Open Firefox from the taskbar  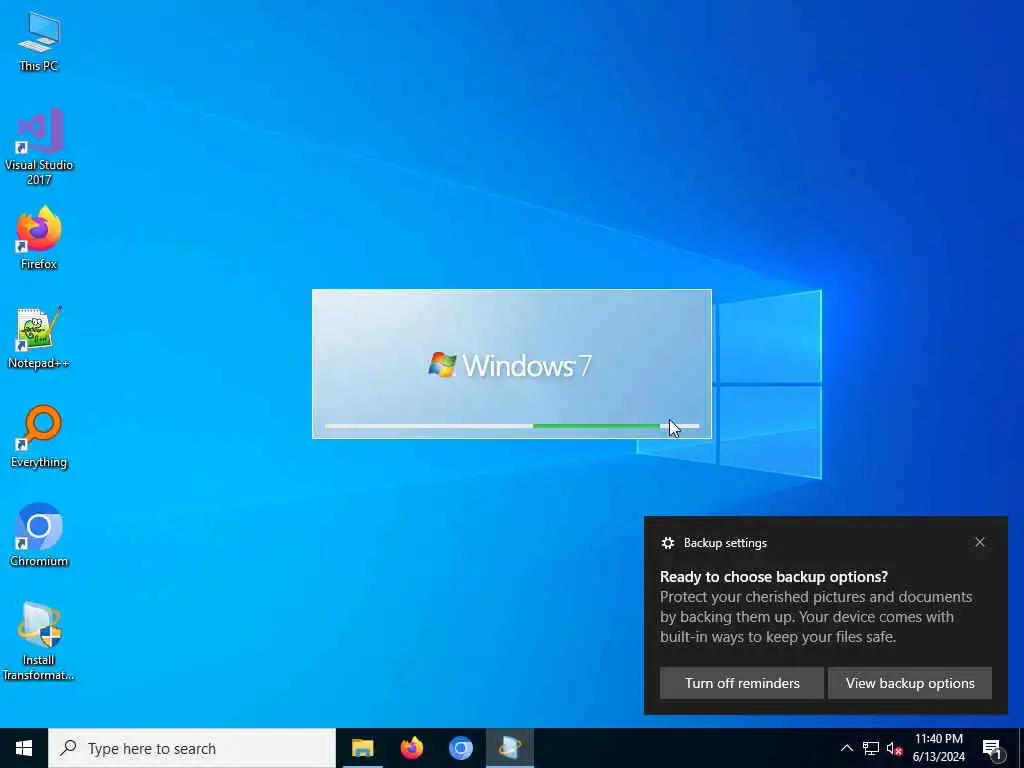[411, 748]
